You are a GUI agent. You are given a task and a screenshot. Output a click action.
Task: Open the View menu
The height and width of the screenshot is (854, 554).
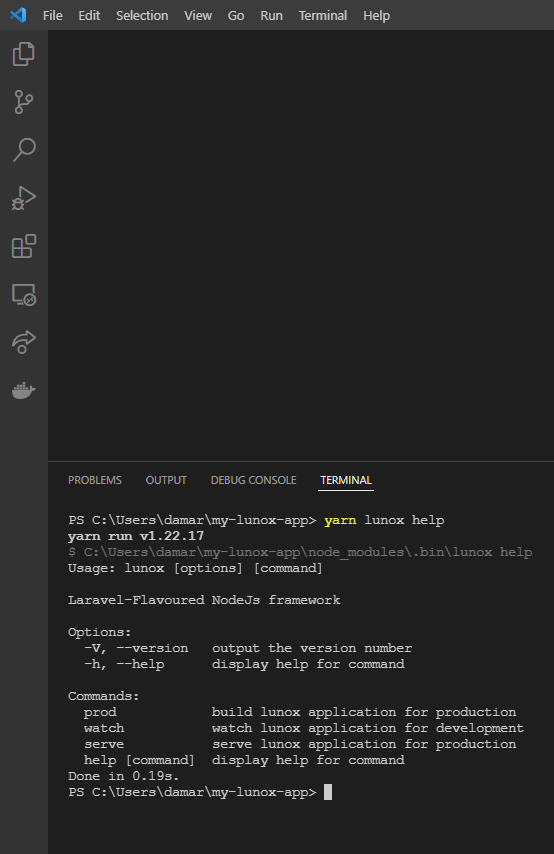coord(198,15)
